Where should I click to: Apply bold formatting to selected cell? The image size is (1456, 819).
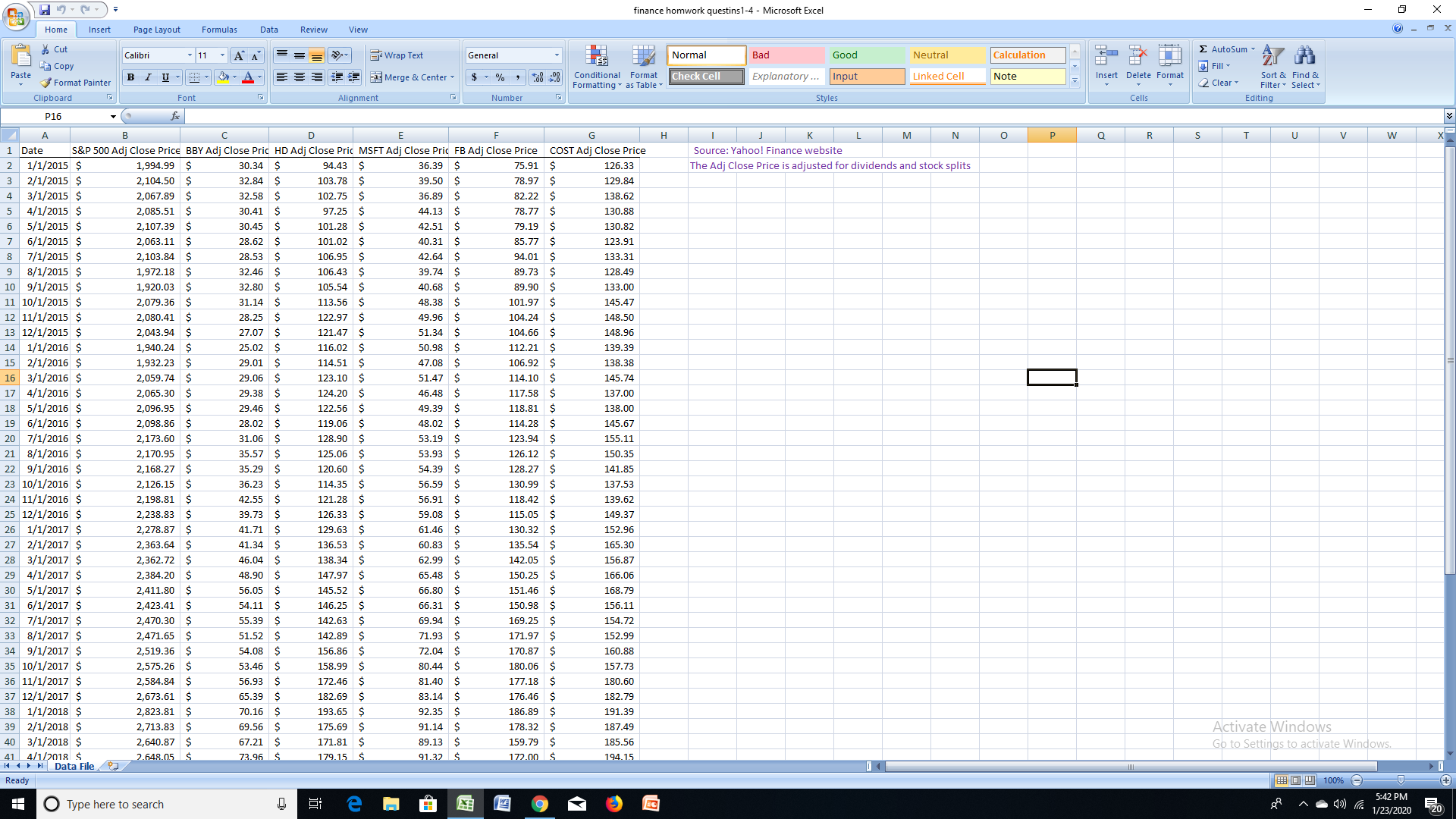pos(130,77)
